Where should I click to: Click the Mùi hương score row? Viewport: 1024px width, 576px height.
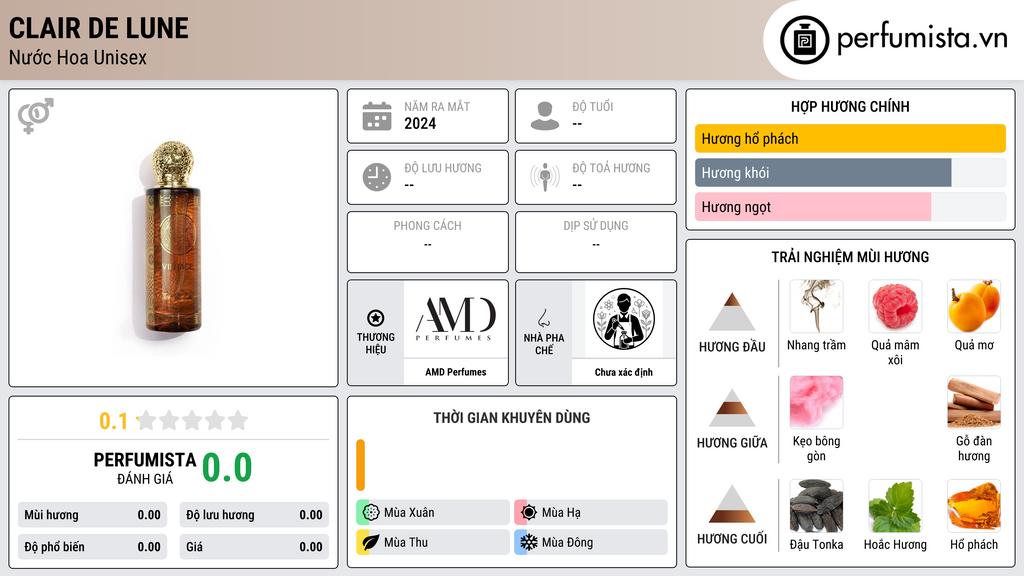click(x=93, y=515)
